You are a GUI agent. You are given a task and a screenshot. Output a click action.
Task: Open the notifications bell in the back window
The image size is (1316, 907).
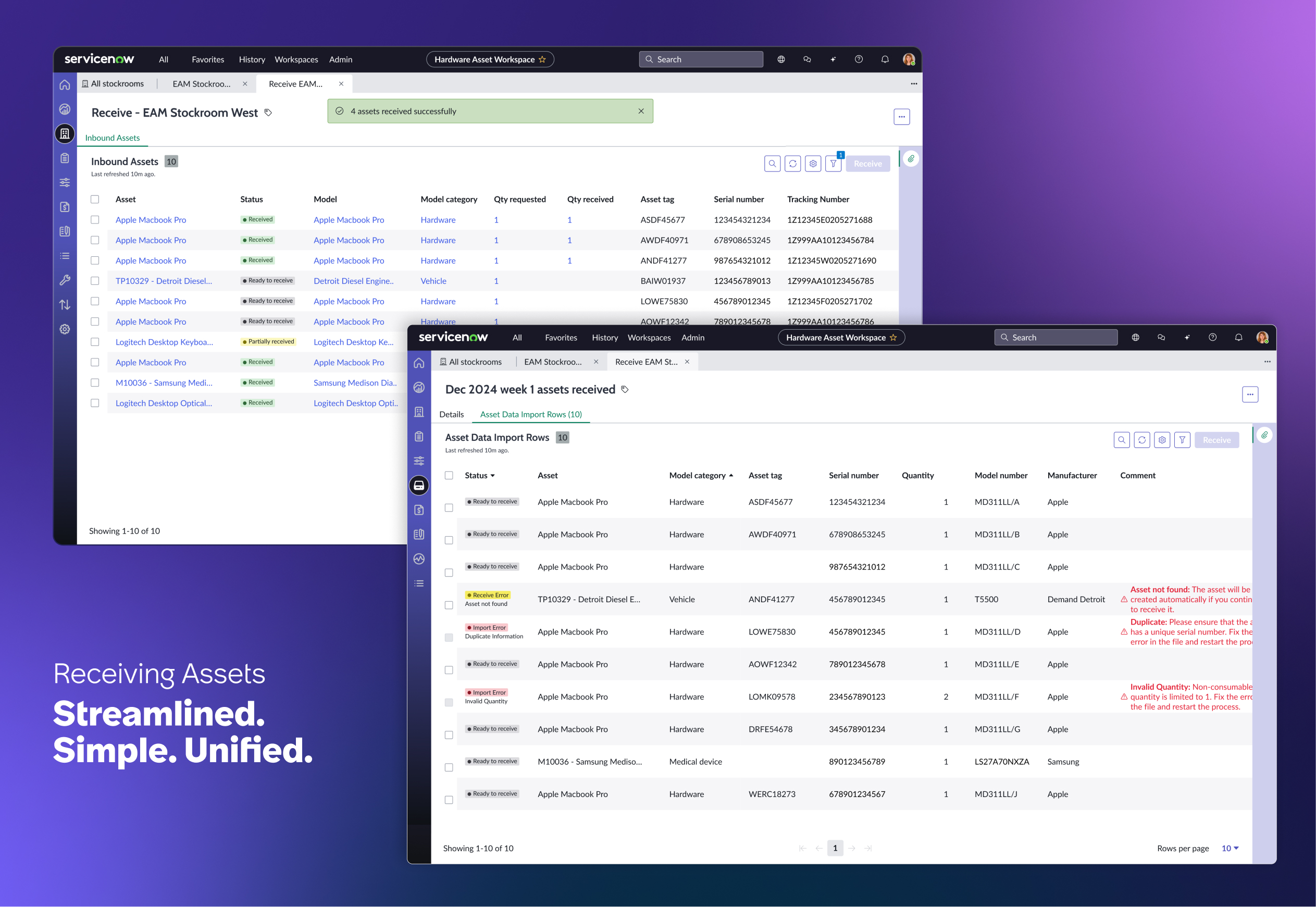[885, 59]
